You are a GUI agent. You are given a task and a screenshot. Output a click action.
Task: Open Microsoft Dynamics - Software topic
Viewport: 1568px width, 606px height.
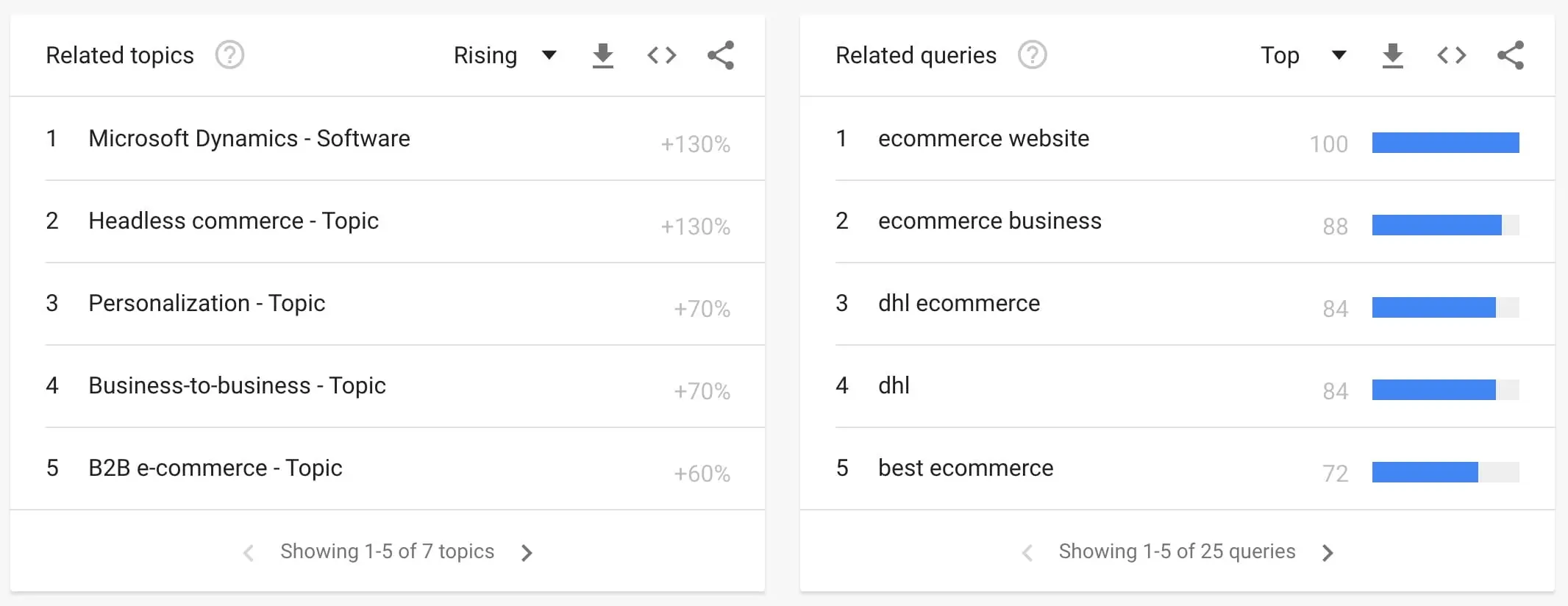click(249, 138)
